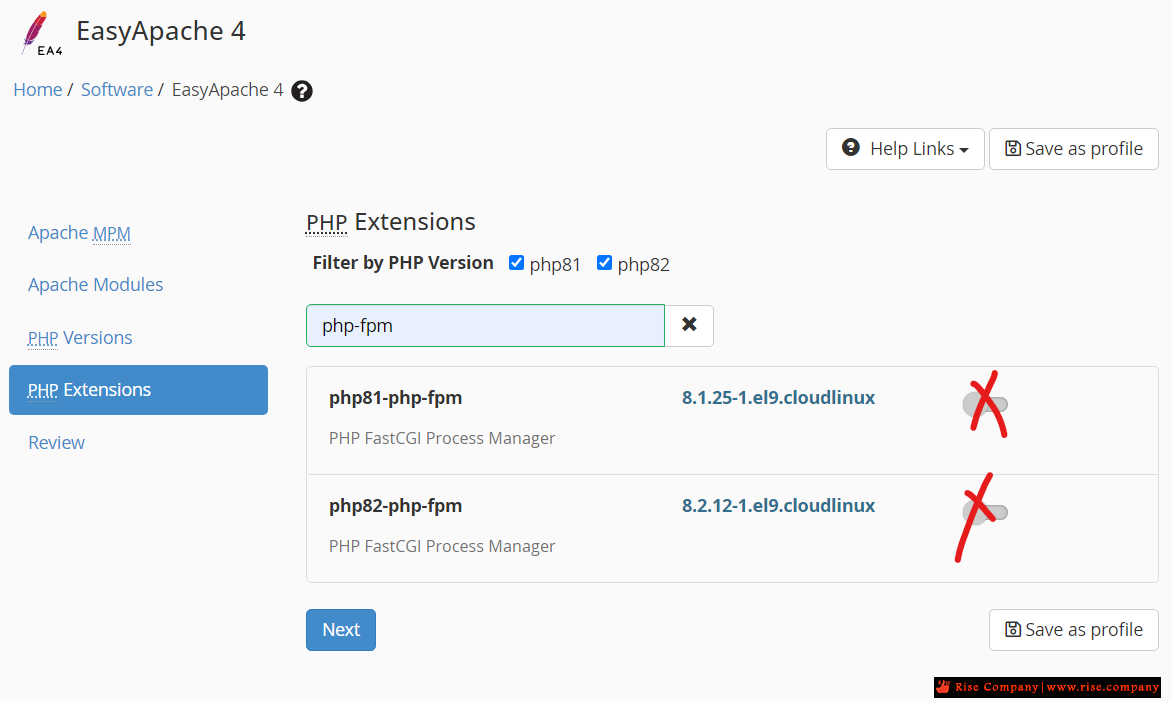Click the Next button
The width and height of the screenshot is (1172, 701).
[x=341, y=630]
